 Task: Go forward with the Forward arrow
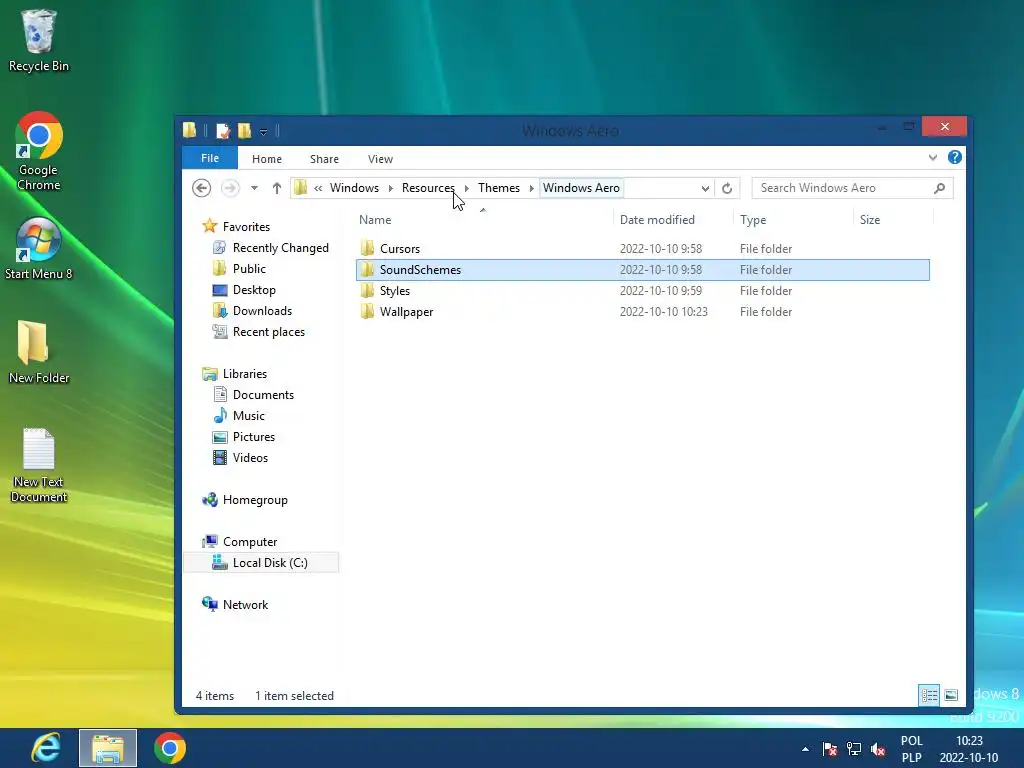click(230, 188)
